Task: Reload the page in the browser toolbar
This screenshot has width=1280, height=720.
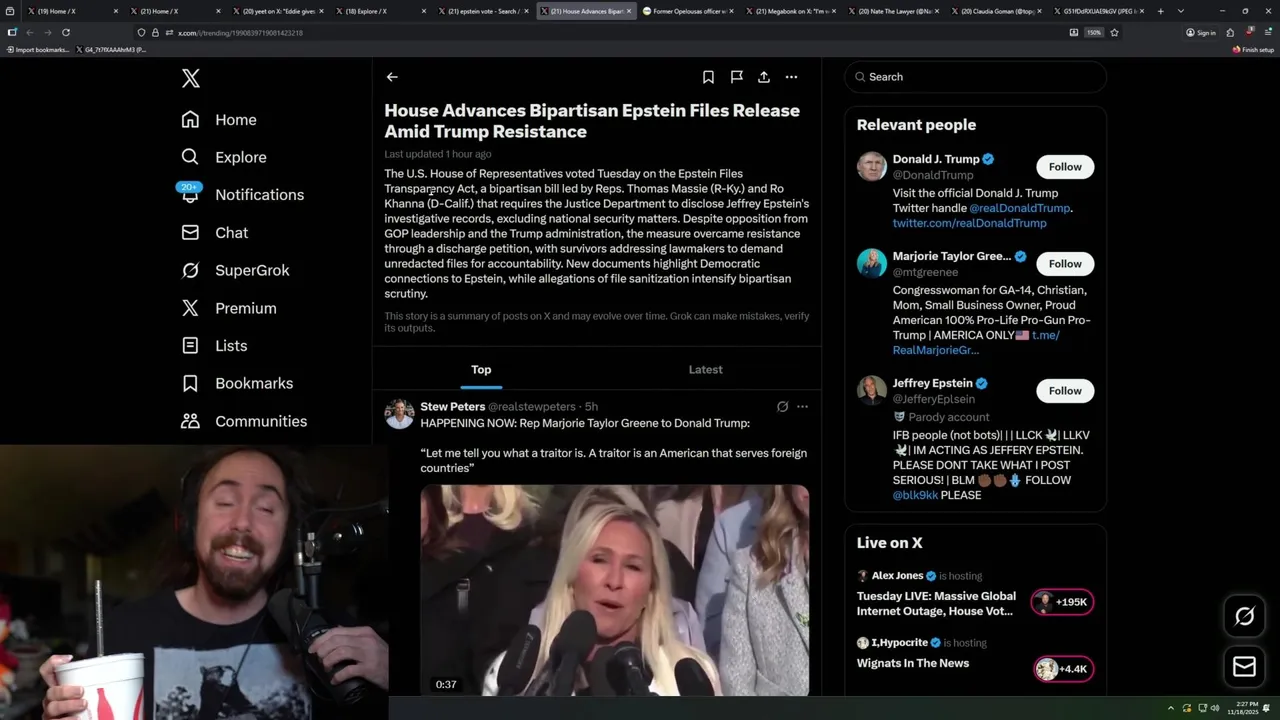Action: point(66,32)
